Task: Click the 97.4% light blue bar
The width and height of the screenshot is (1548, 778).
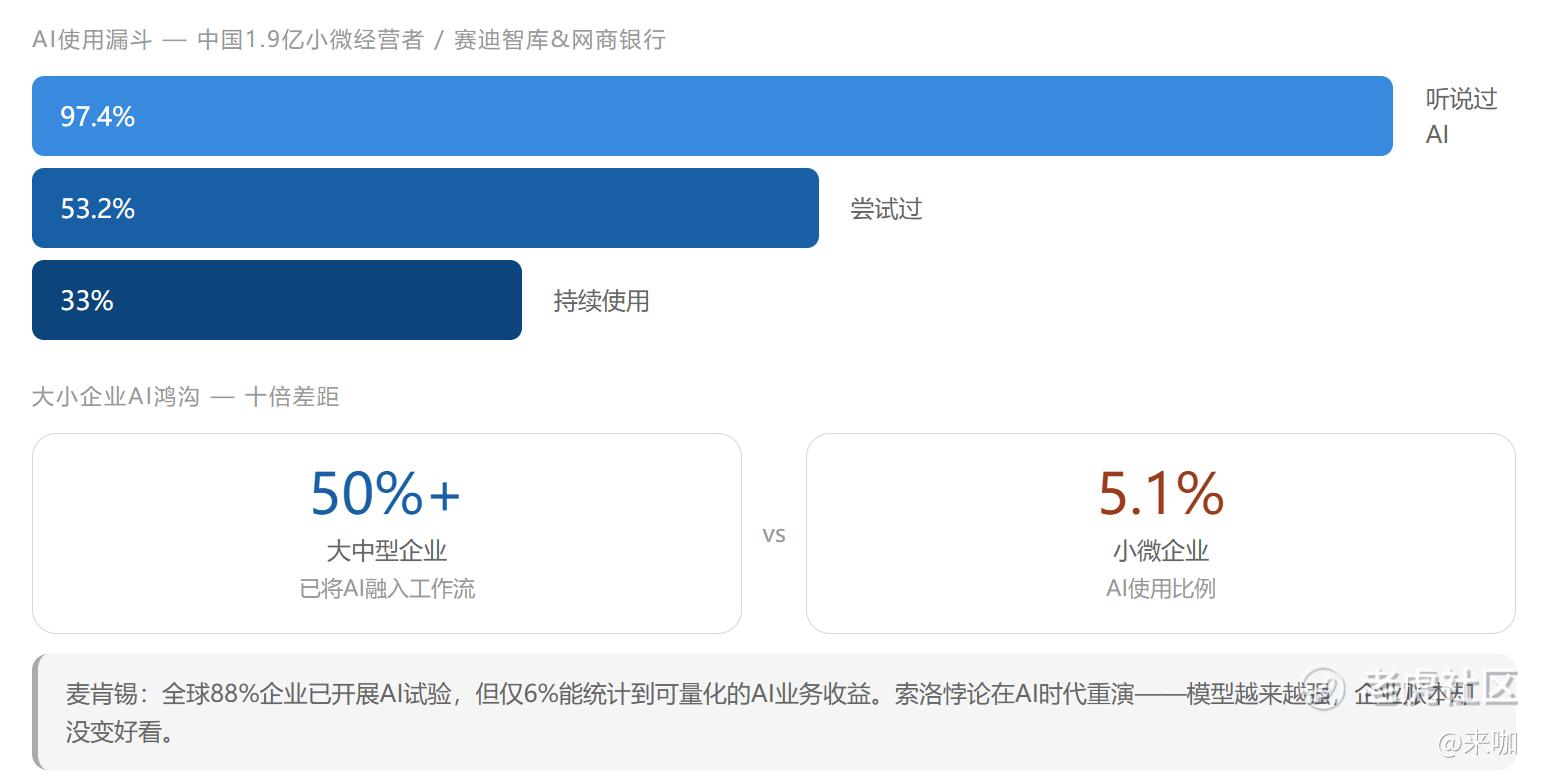Action: tap(712, 116)
